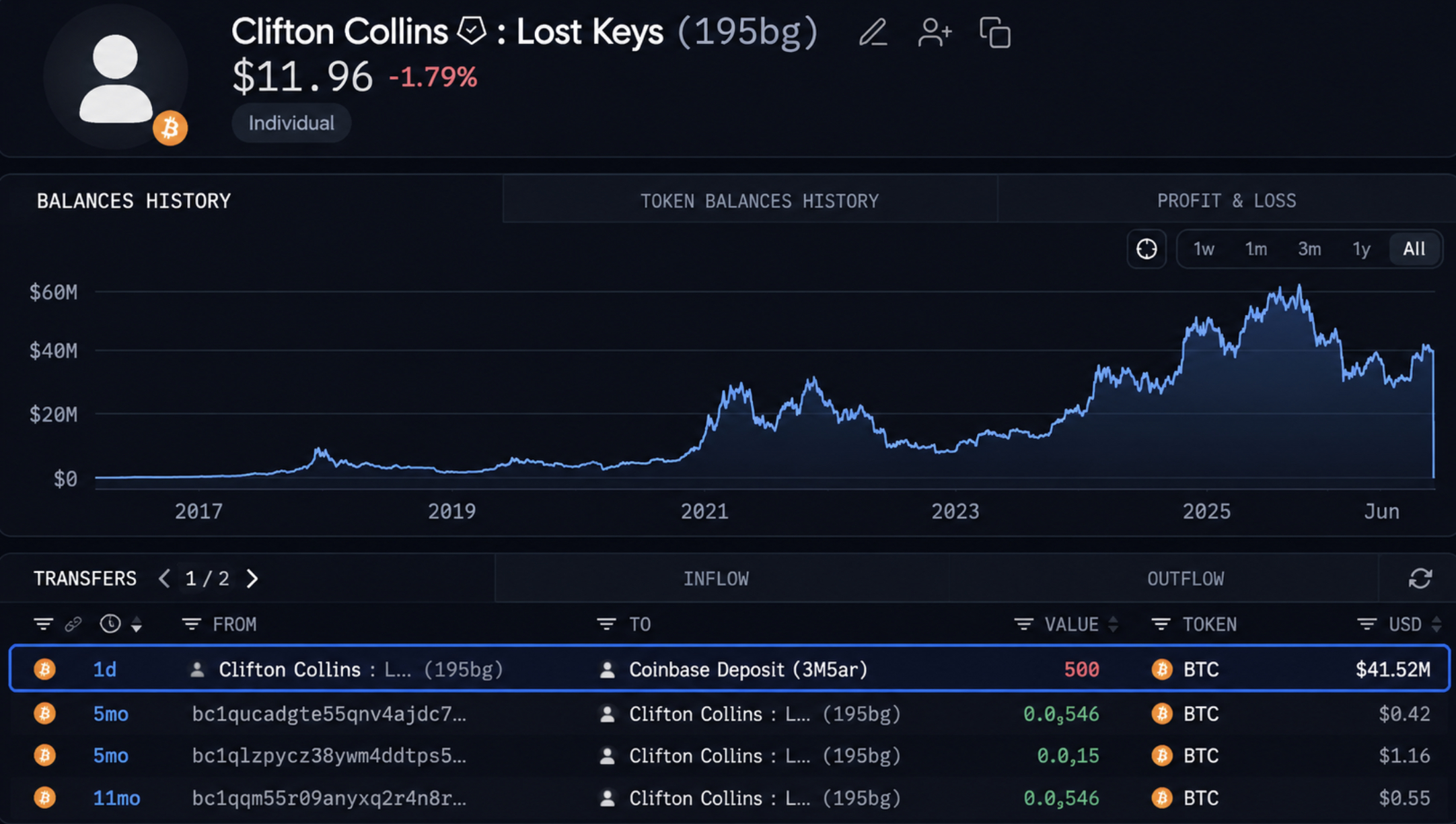The height and width of the screenshot is (824, 1456).
Task: Select the All chart range
Action: click(x=1414, y=249)
